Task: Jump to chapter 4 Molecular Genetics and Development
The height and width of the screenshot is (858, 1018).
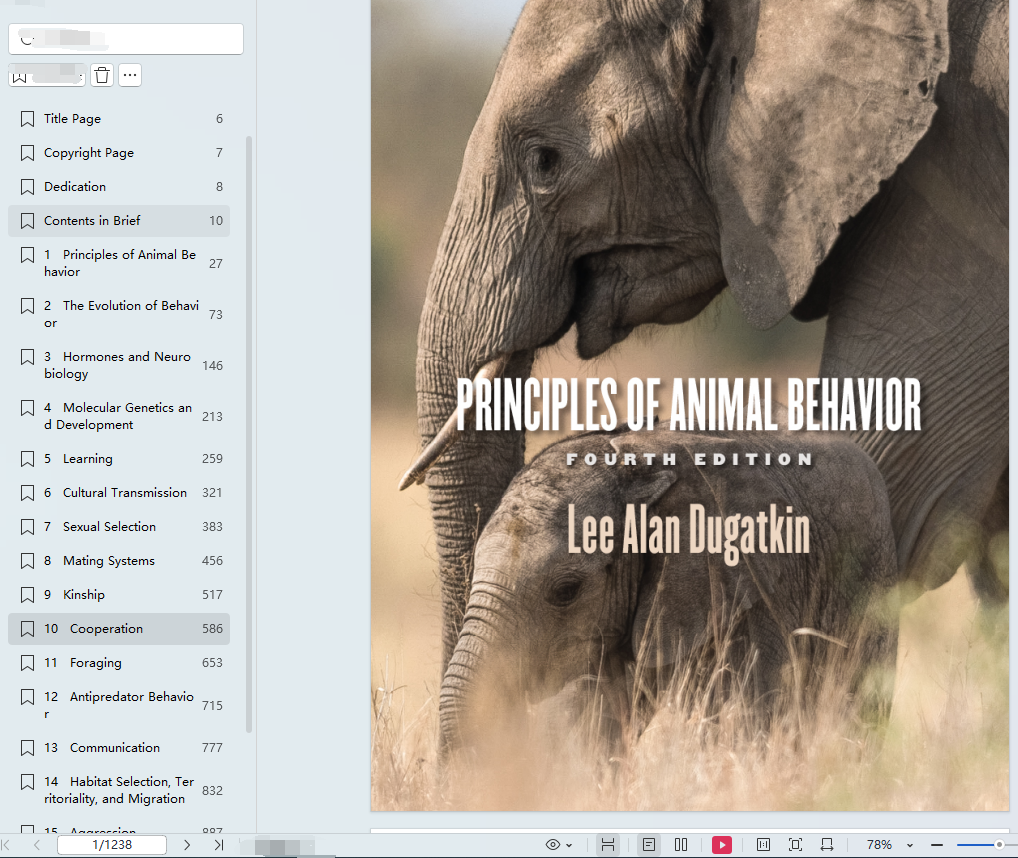Action: [x=119, y=416]
